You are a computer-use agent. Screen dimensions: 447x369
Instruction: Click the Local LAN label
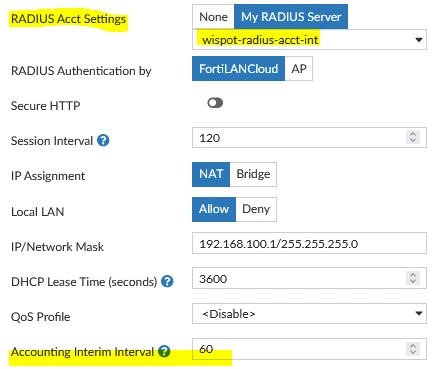point(37,212)
